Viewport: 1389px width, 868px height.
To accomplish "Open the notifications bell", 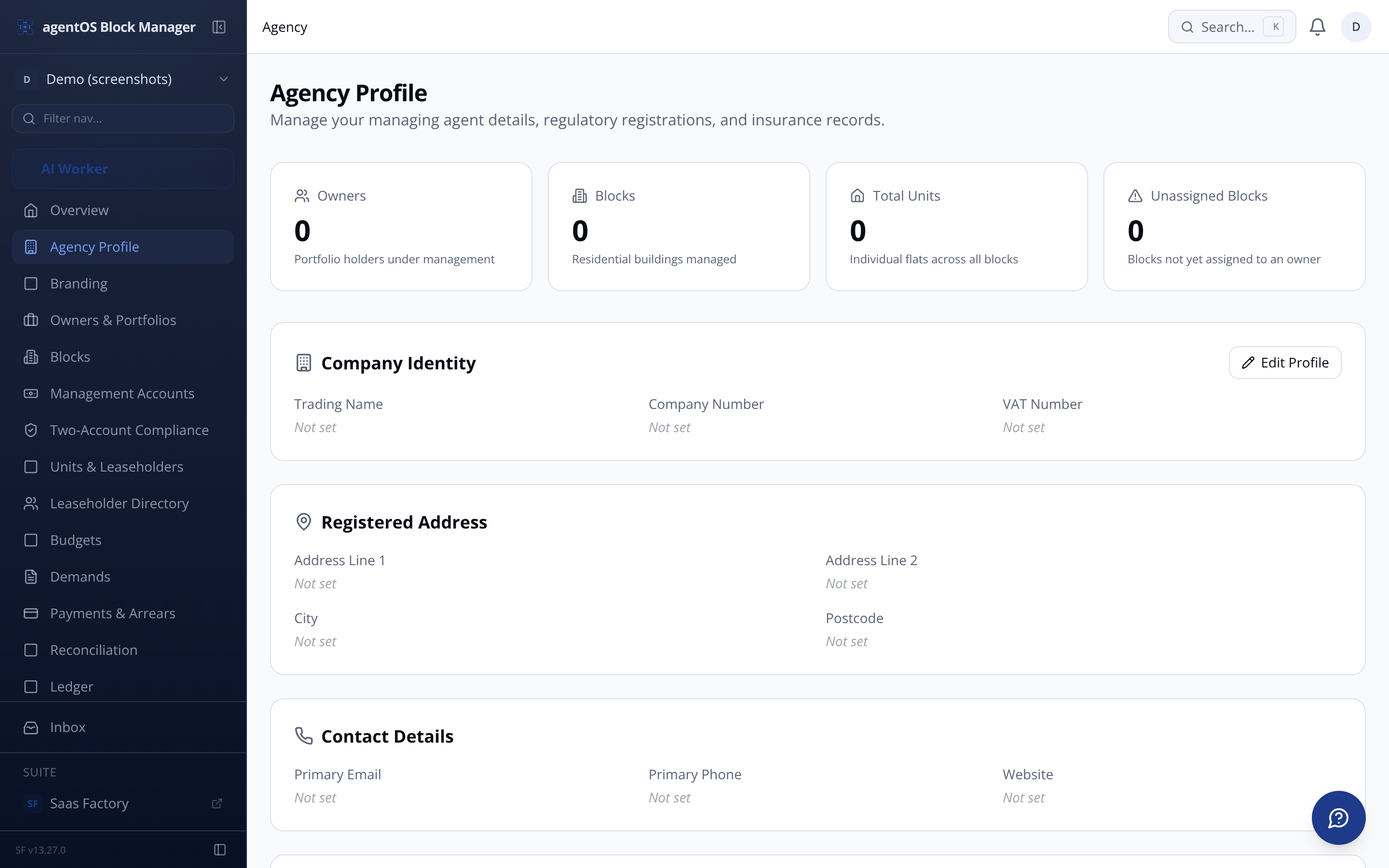I will pos(1317,27).
